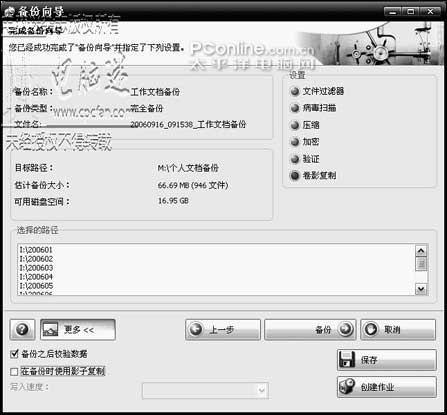Screen dimensions: 447x415
Task: Toggle the 文件过滤器 setting indicator
Action: coord(295,91)
